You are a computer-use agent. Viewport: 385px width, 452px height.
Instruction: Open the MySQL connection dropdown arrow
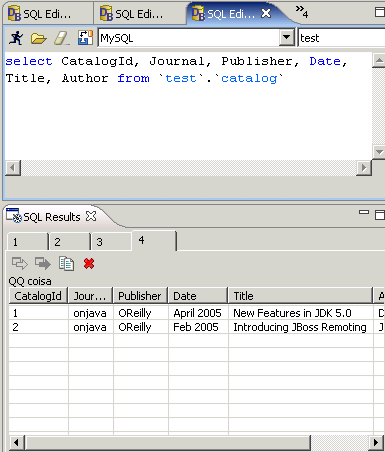(x=287, y=38)
